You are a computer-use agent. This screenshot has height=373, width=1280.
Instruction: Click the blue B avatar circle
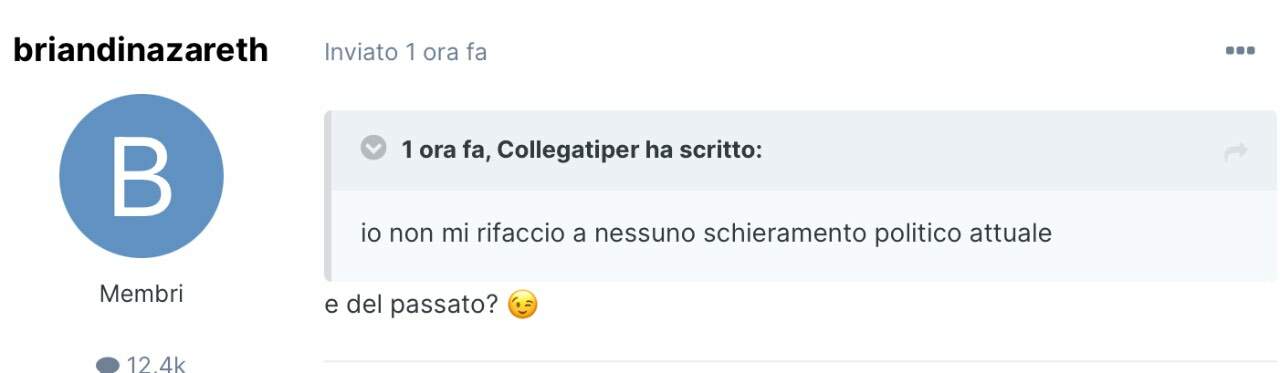(x=141, y=176)
